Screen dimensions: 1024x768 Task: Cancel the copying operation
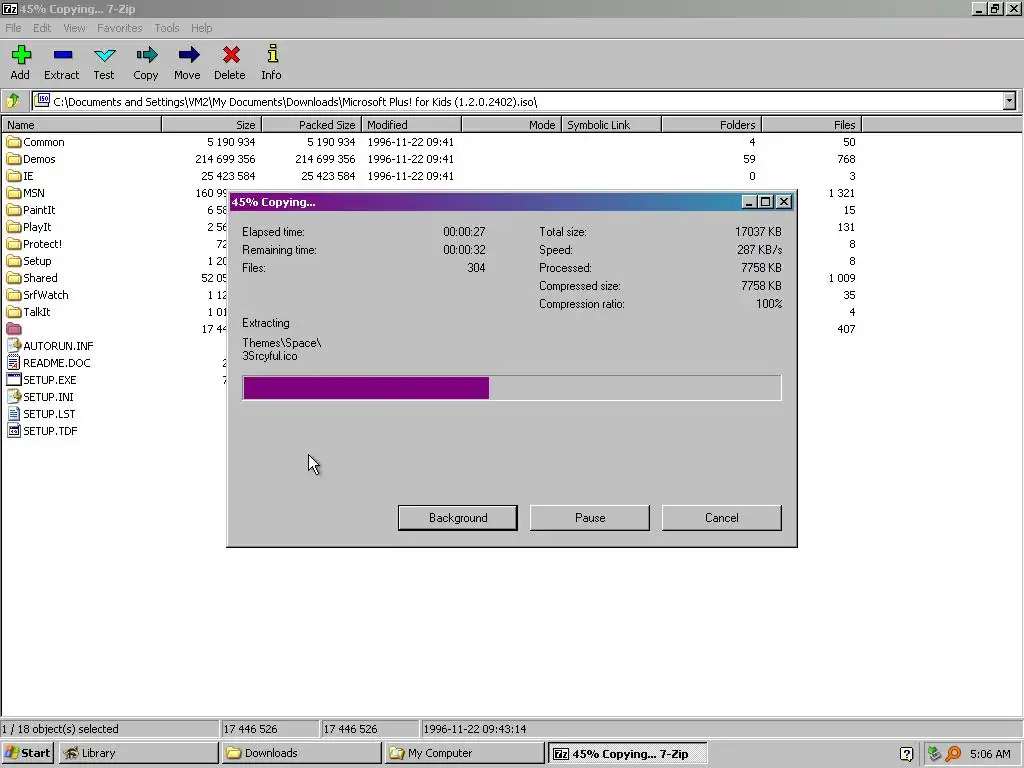[x=722, y=518]
